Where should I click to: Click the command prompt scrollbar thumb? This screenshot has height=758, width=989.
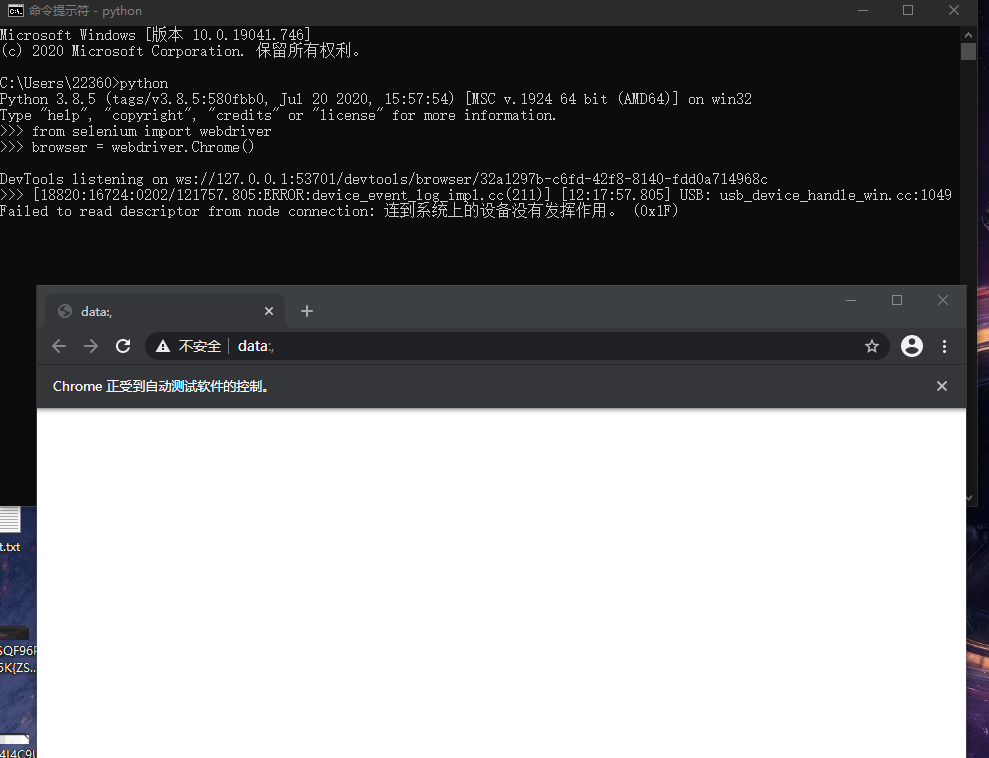pyautogui.click(x=968, y=52)
